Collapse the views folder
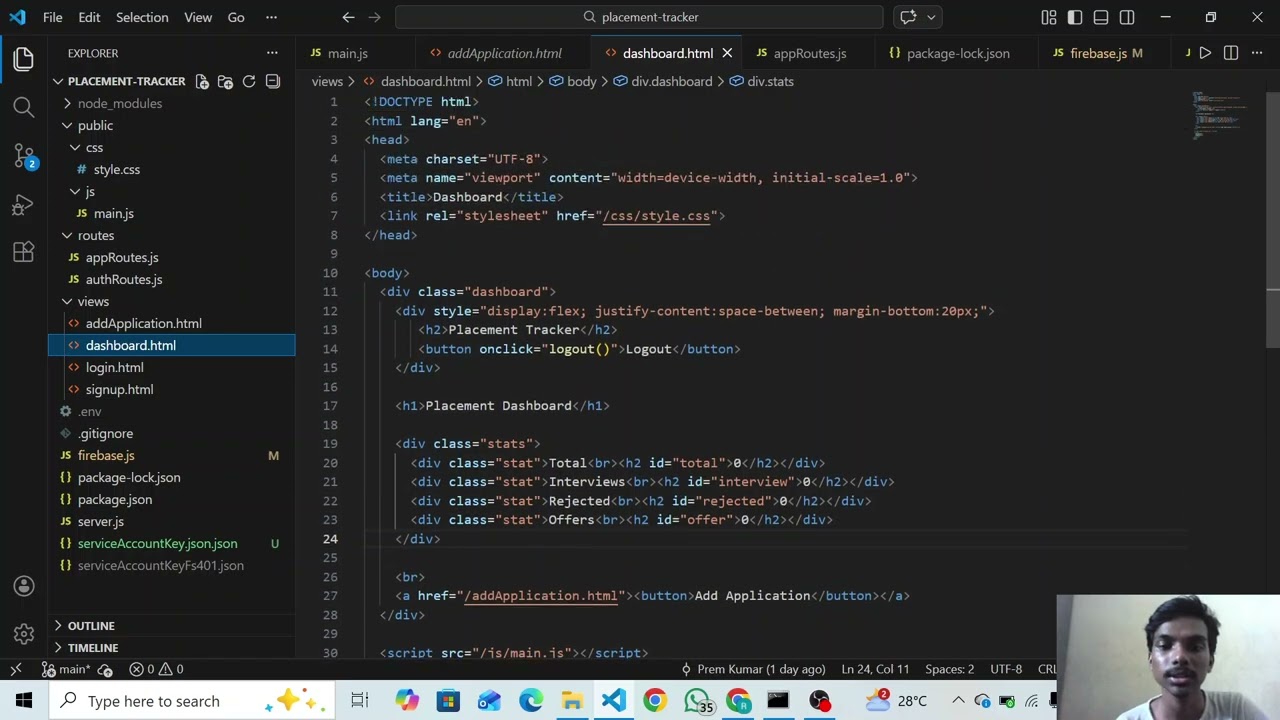 pos(93,301)
